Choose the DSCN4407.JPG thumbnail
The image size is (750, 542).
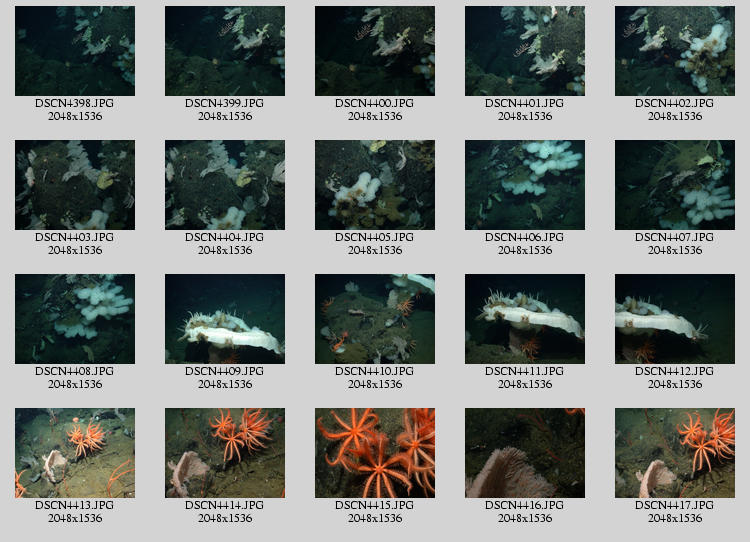[675, 185]
